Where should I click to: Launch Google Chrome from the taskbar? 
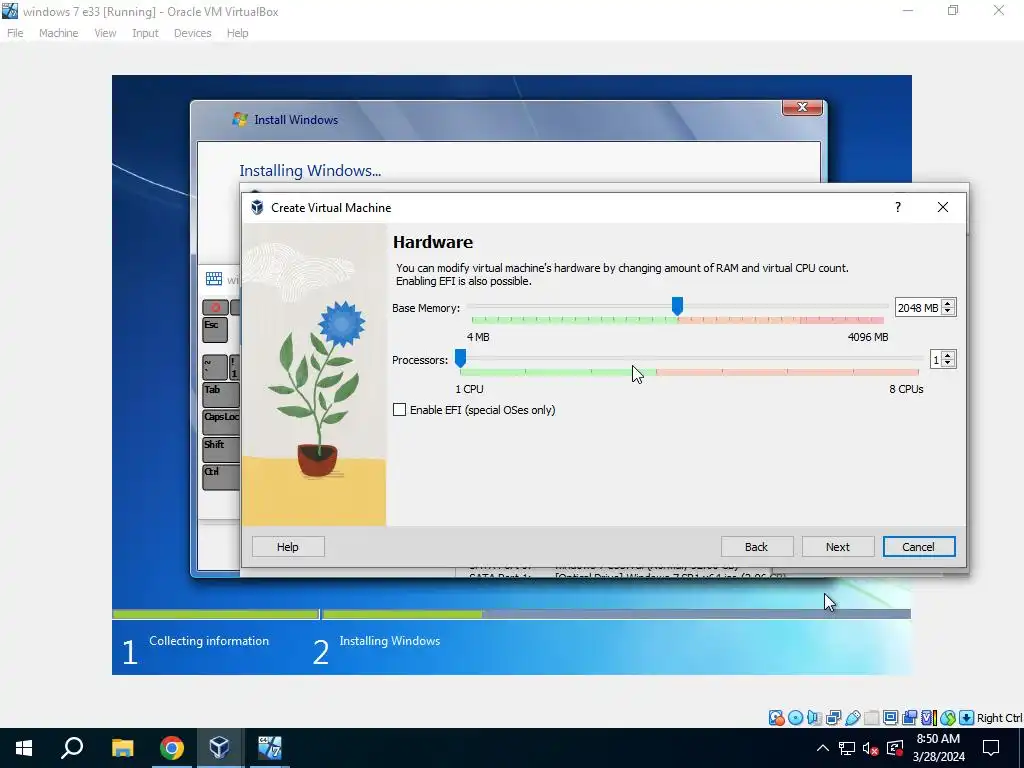(x=171, y=748)
